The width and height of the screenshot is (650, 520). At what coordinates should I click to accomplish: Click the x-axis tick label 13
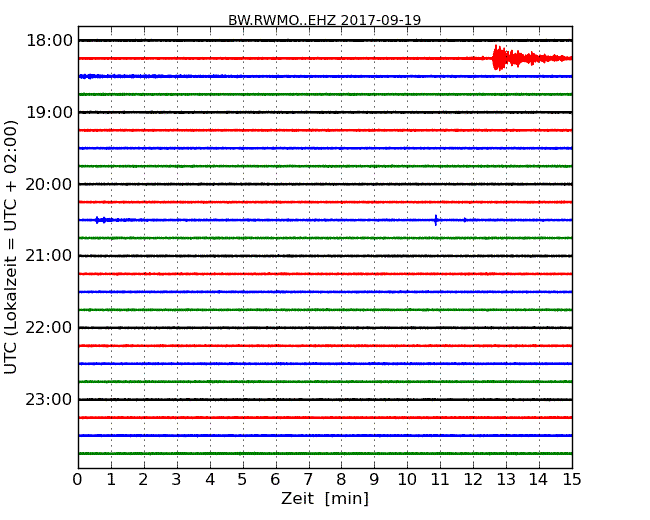pyautogui.click(x=506, y=479)
